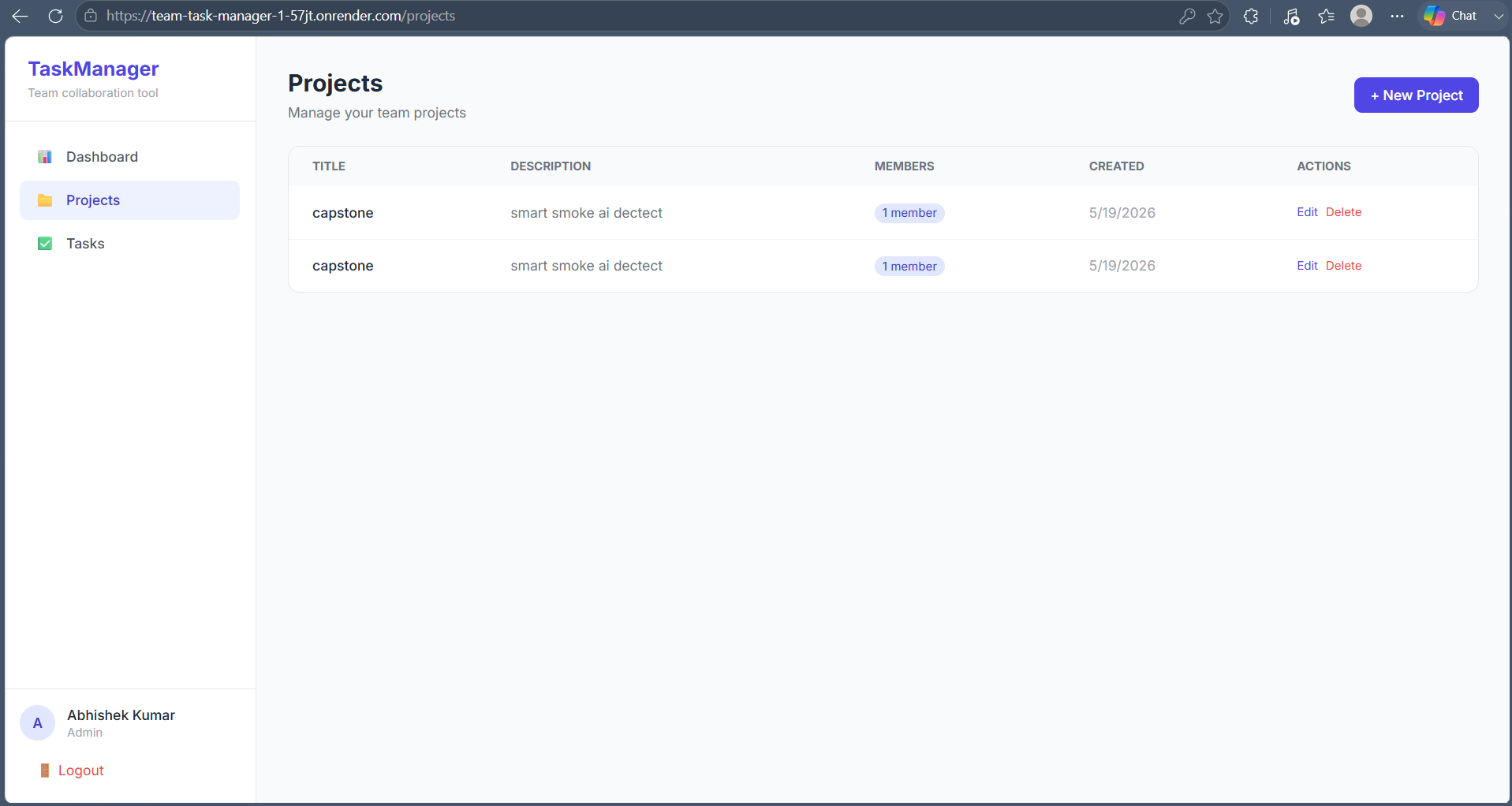This screenshot has width=1512, height=806.
Task: Click CREATED column header
Action: 1116,166
